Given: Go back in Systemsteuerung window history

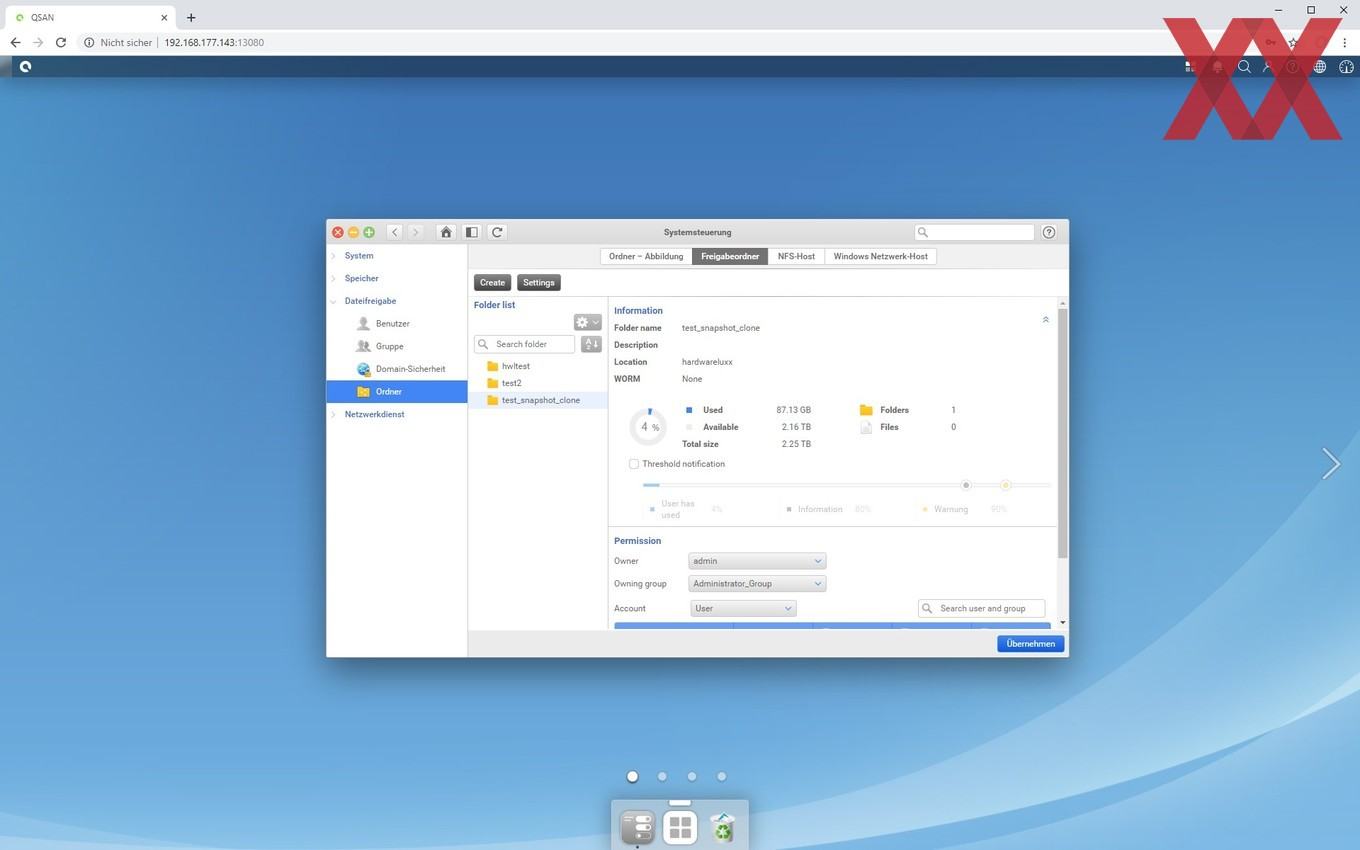Looking at the screenshot, I should coord(395,232).
